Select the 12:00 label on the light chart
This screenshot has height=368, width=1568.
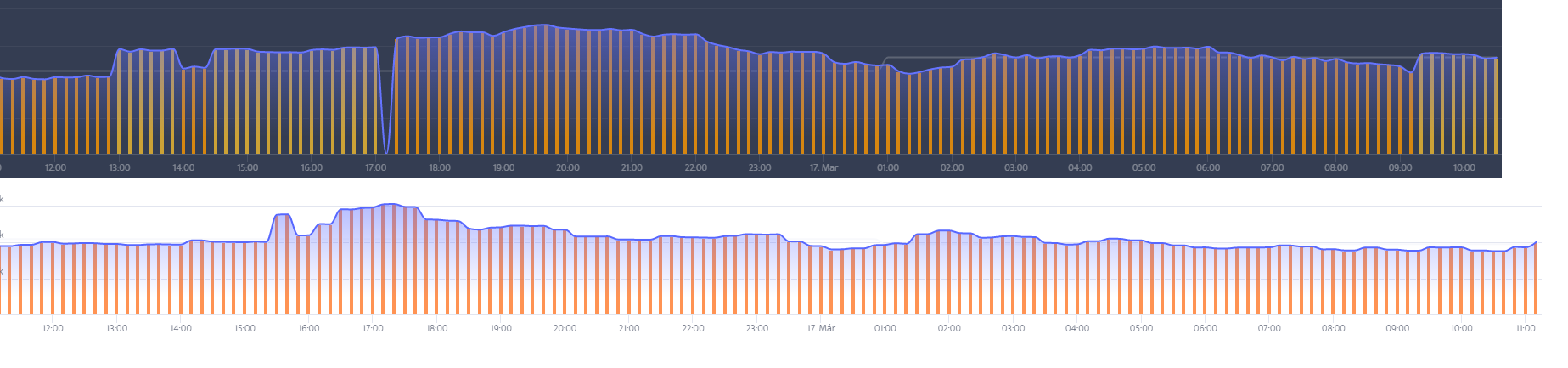point(53,328)
